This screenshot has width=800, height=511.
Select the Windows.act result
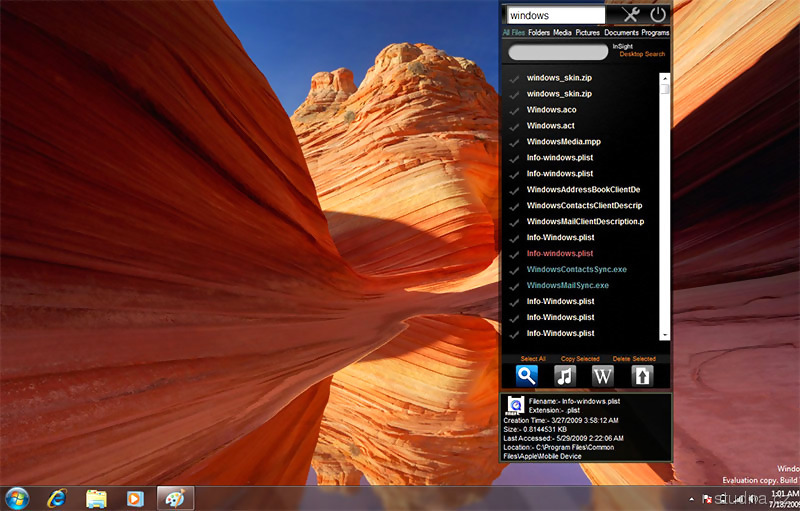tap(551, 125)
